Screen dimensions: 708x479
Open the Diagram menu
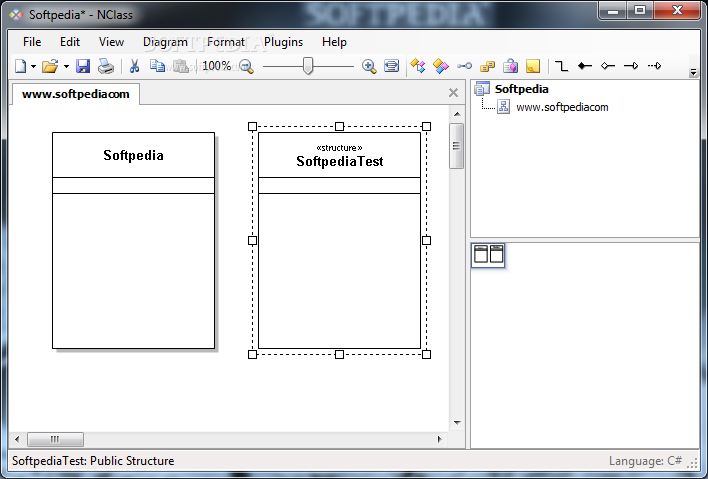(165, 42)
